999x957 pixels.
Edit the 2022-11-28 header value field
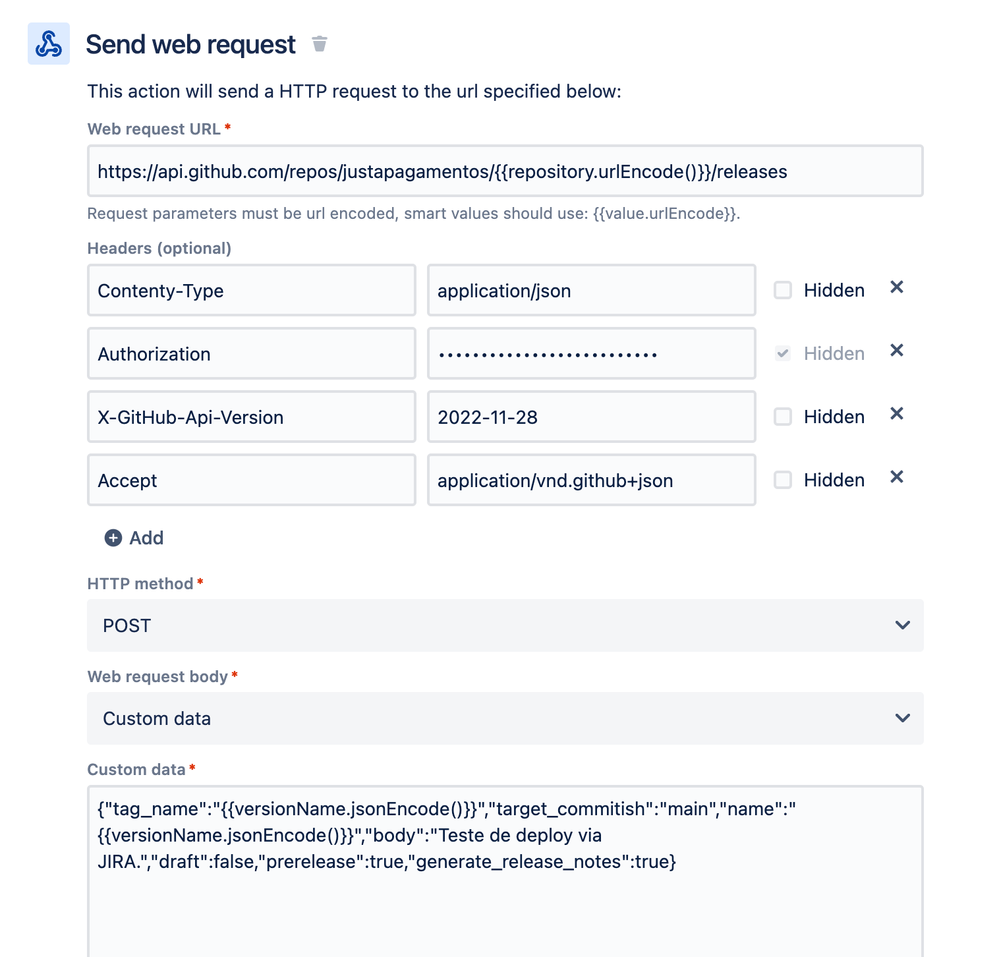pos(592,417)
